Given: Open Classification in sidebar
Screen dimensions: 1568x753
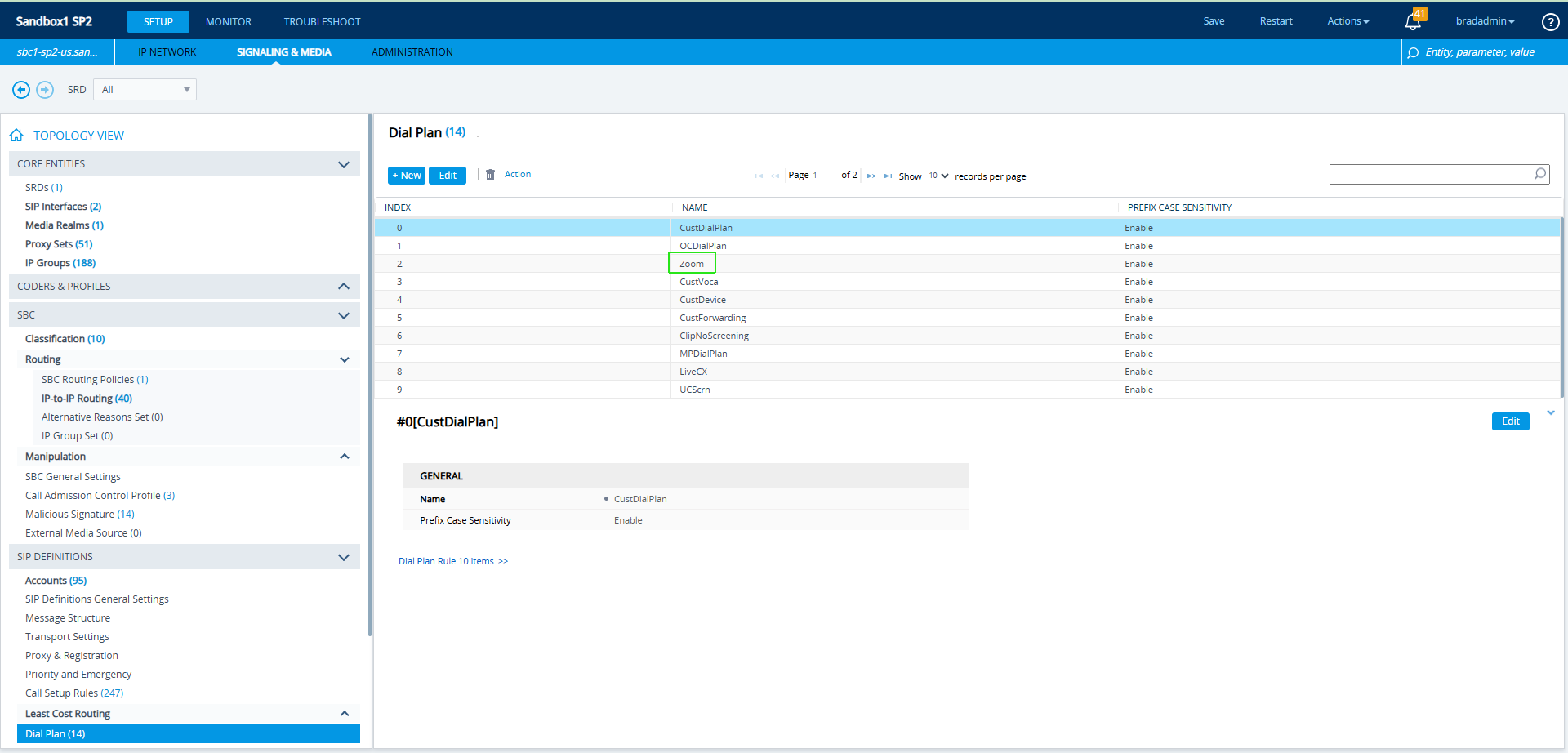Looking at the screenshot, I should (65, 339).
